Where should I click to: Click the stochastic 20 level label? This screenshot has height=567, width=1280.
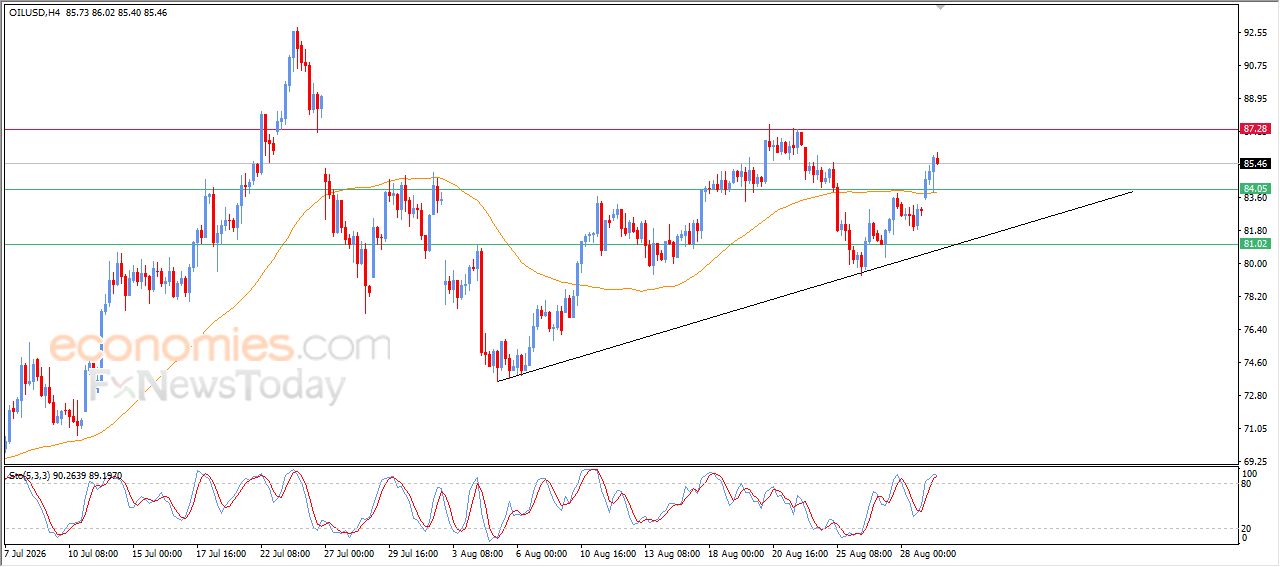click(1246, 527)
